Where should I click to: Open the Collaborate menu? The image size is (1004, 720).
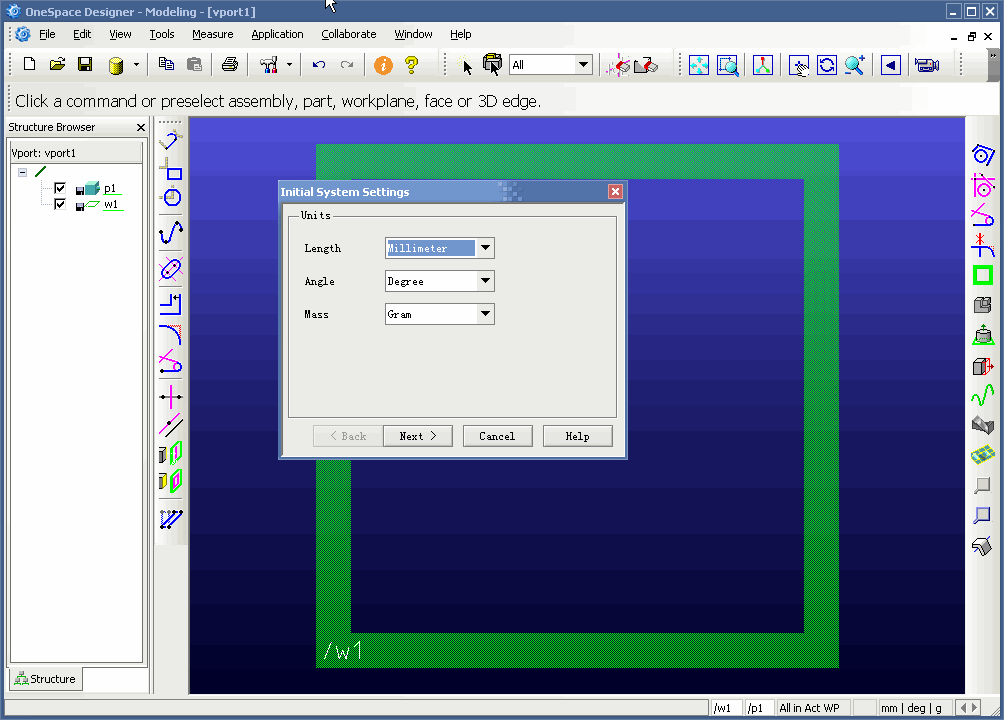[x=349, y=35]
